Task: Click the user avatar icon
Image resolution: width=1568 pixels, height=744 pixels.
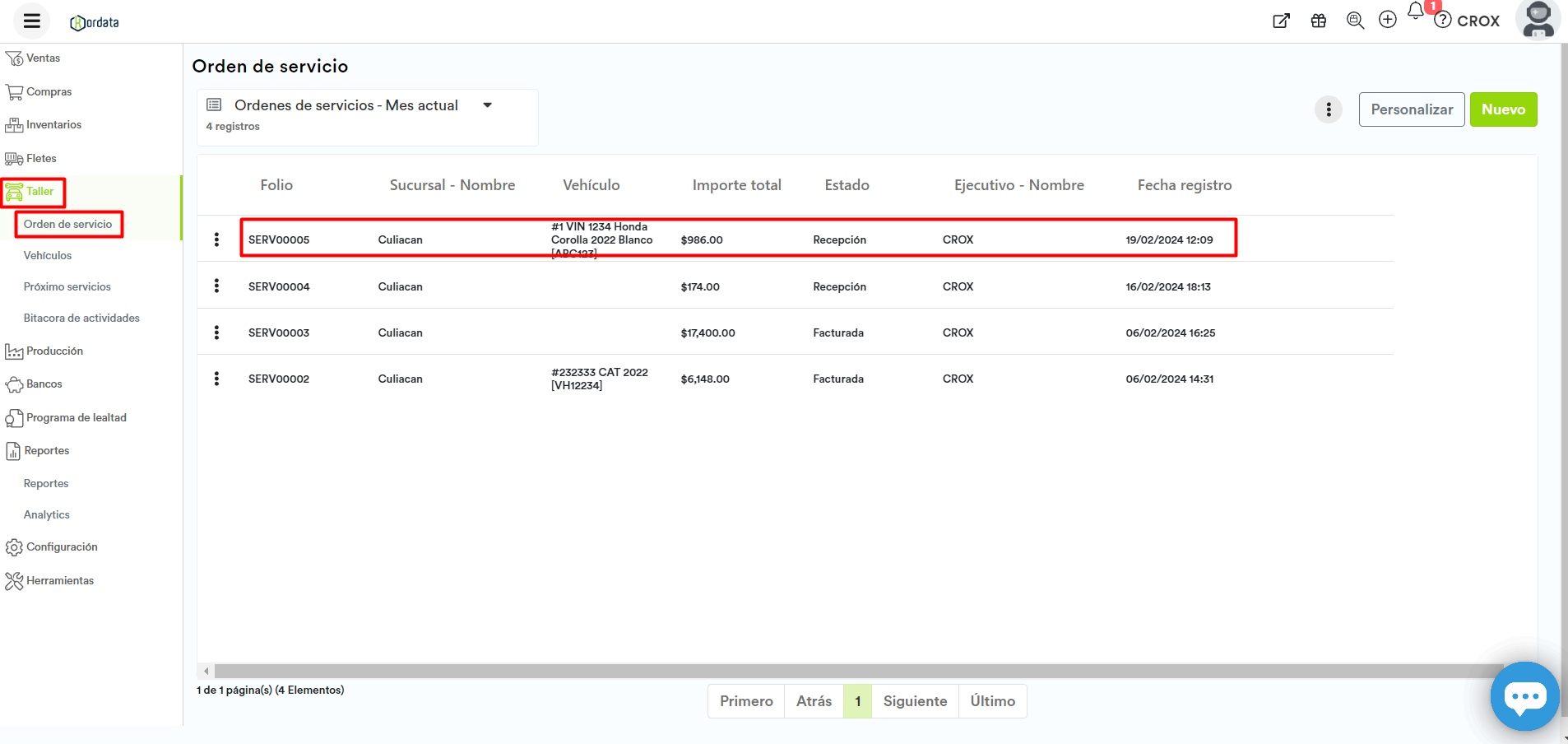Action: pyautogui.click(x=1538, y=20)
